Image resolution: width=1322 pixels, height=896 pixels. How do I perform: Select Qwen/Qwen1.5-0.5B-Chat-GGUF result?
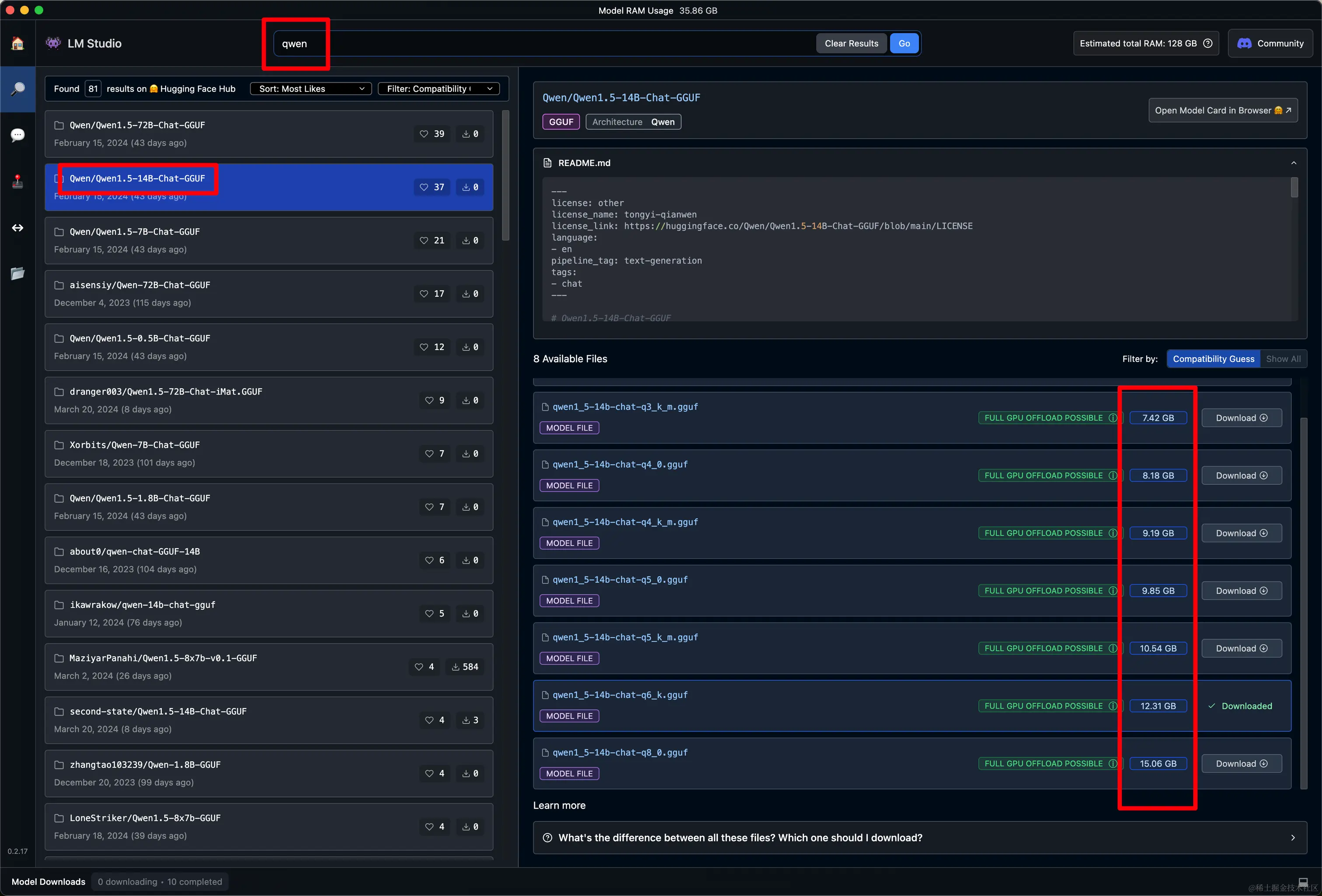(268, 347)
